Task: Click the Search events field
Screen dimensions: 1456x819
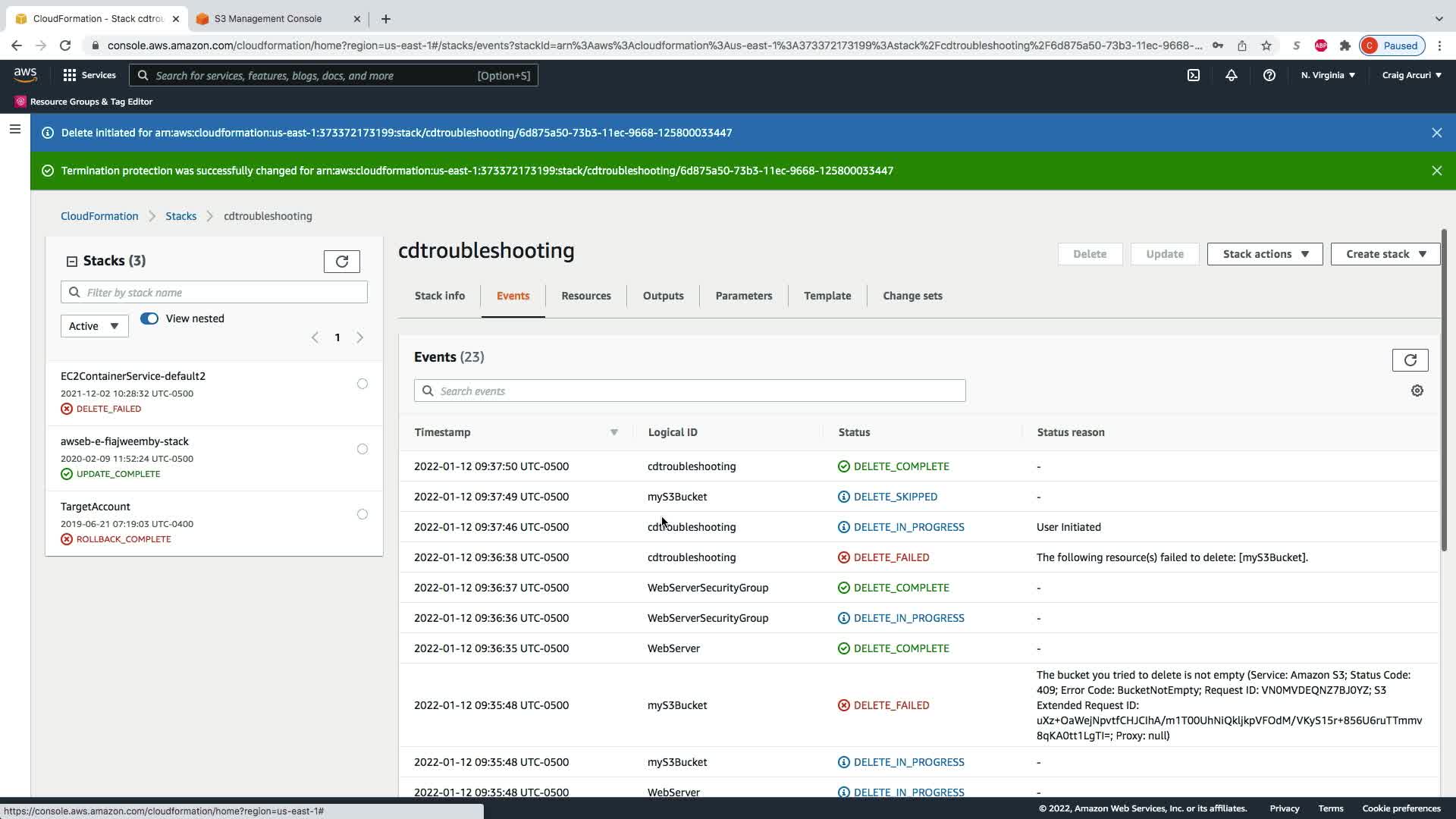Action: click(690, 391)
